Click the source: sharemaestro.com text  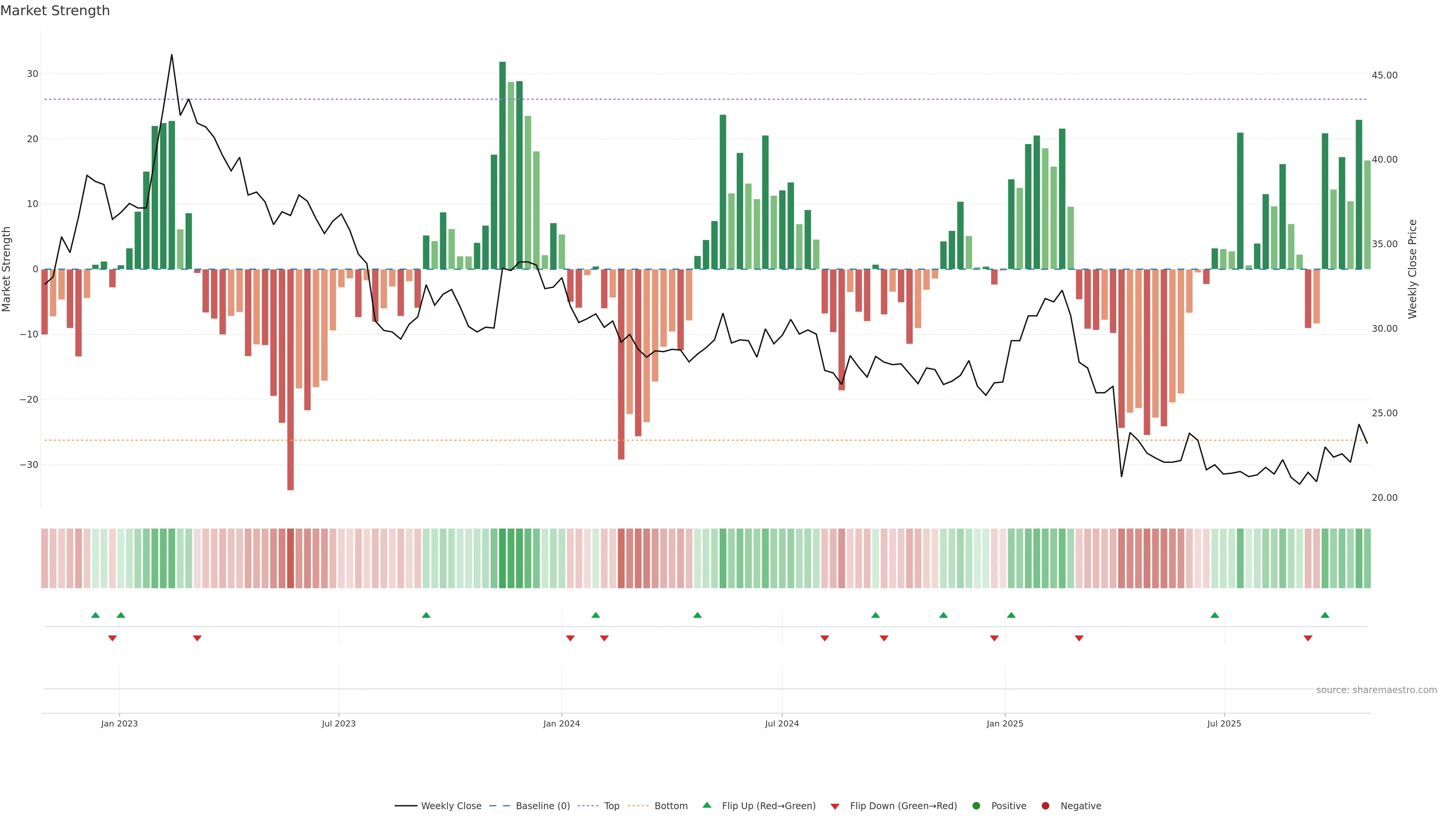tap(1376, 690)
